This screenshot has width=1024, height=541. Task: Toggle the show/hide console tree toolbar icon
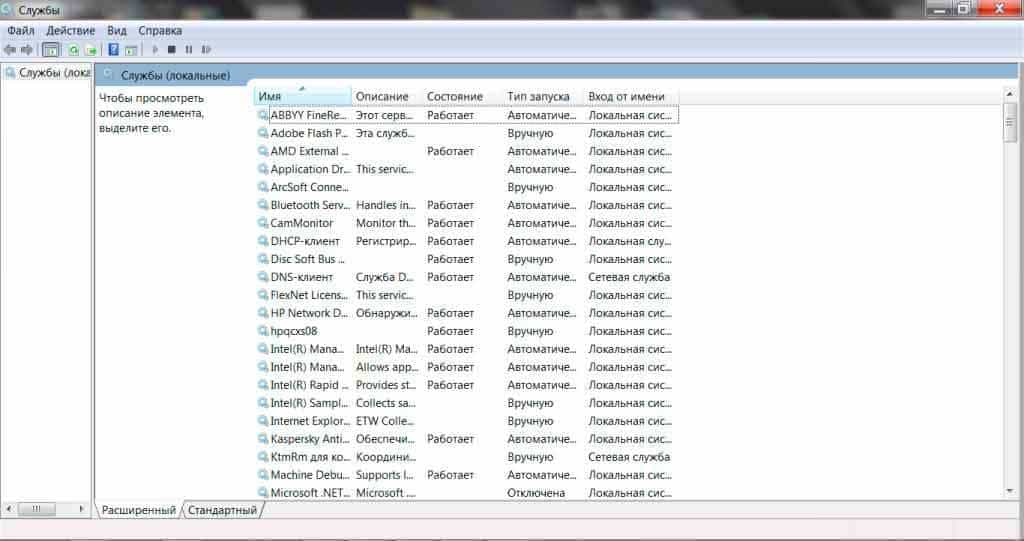coord(50,49)
